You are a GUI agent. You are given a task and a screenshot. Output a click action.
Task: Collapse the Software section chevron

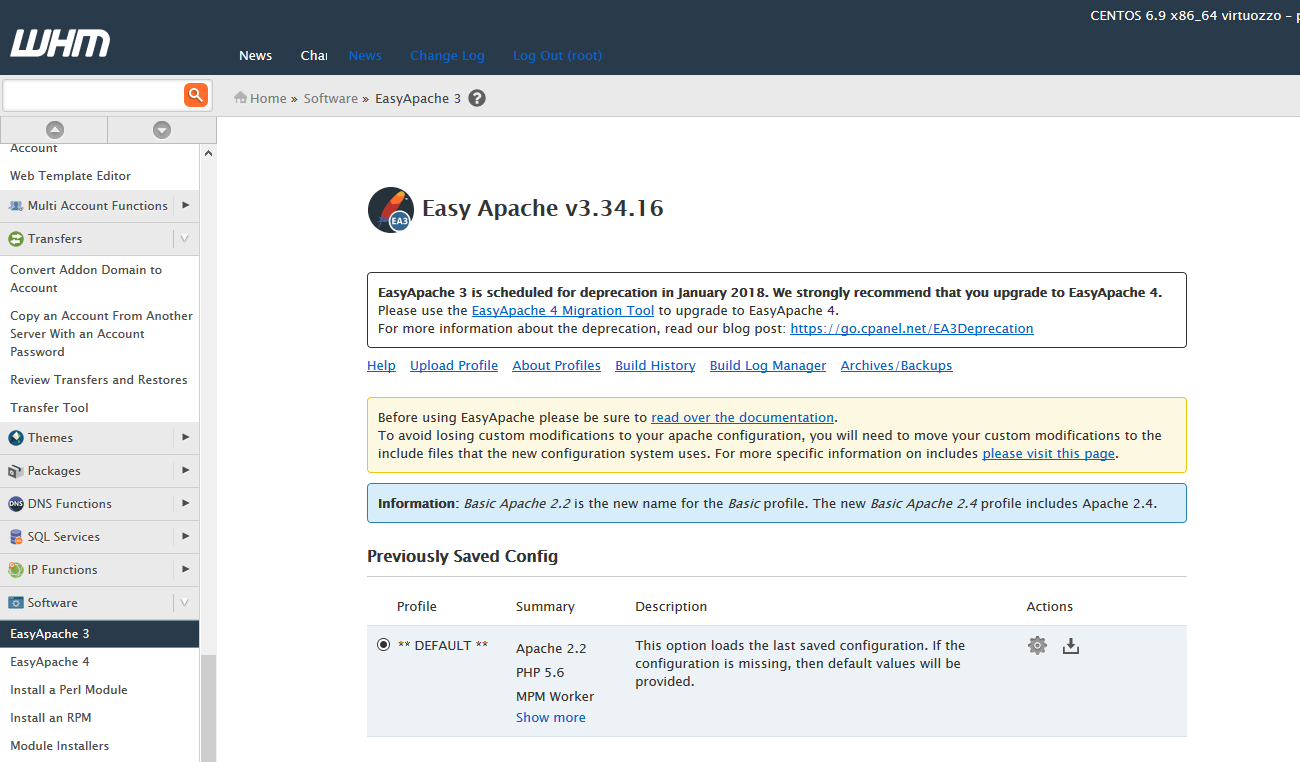[185, 603]
